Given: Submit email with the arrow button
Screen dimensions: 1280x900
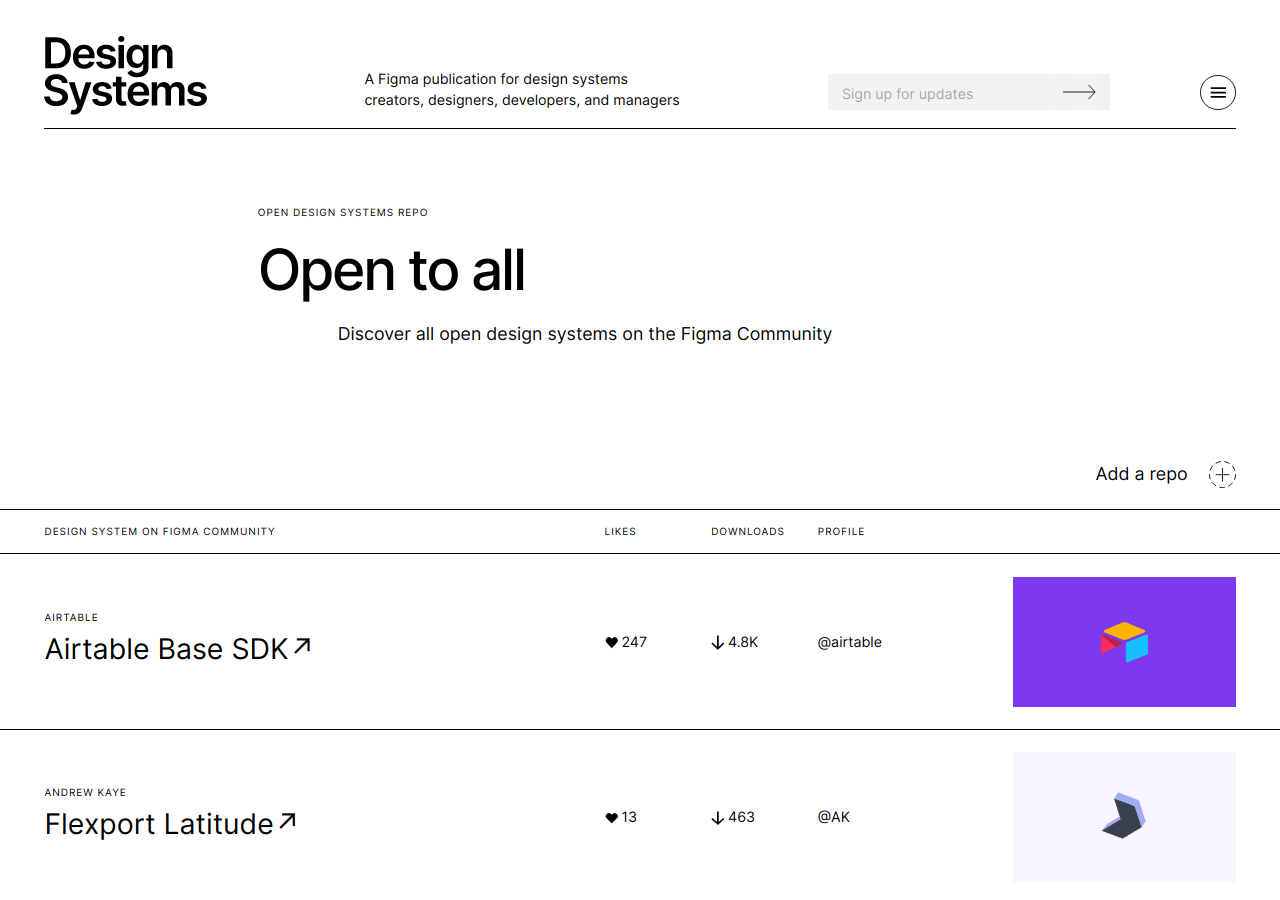Looking at the screenshot, I should [1079, 92].
